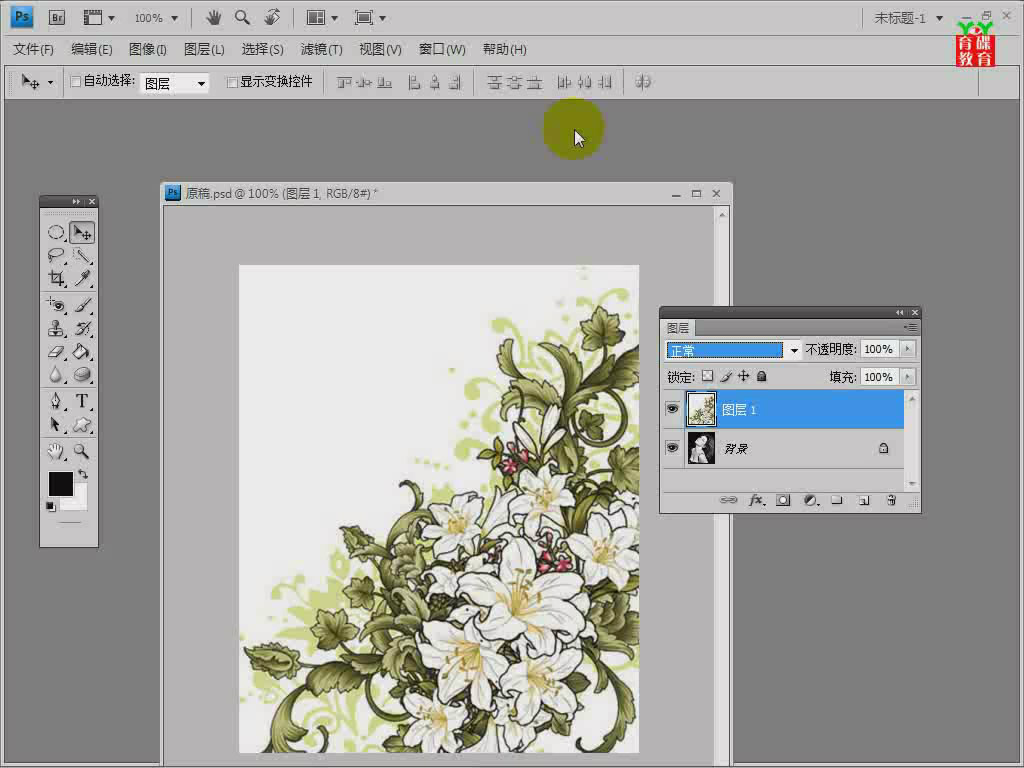Select the Zoom tool in the toolbox
This screenshot has height=768, width=1024.
(82, 451)
